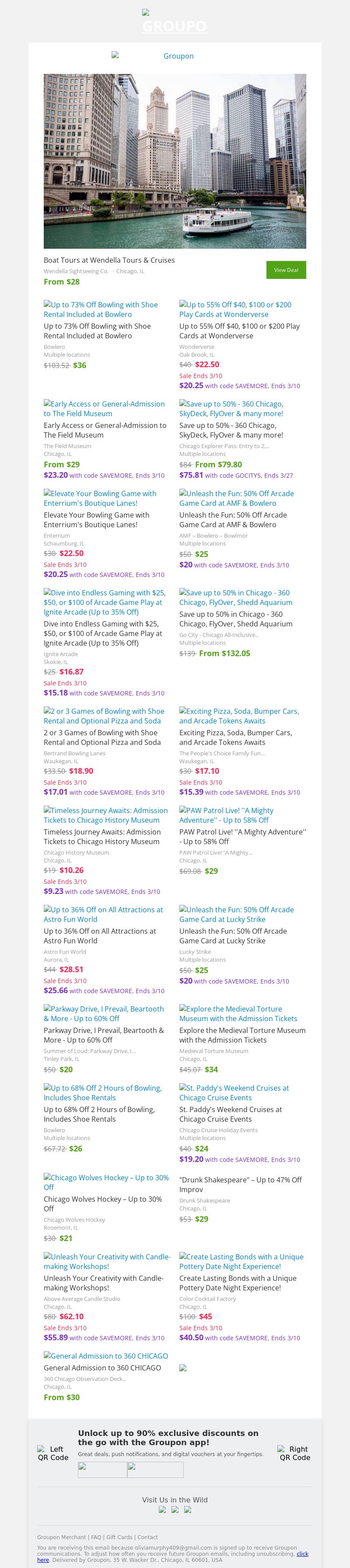The width and height of the screenshot is (350, 1568).
Task: Open the Medieval Torture Museum deal image
Action: (238, 1013)
